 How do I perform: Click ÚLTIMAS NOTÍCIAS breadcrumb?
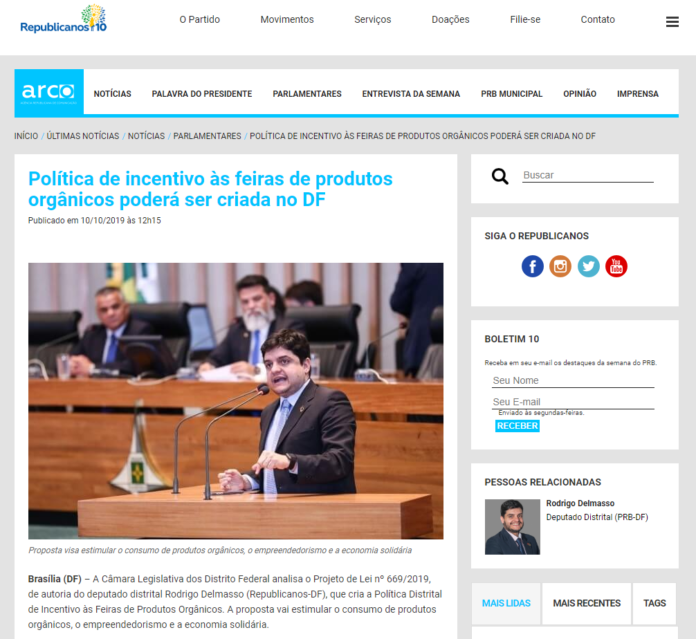(x=83, y=136)
